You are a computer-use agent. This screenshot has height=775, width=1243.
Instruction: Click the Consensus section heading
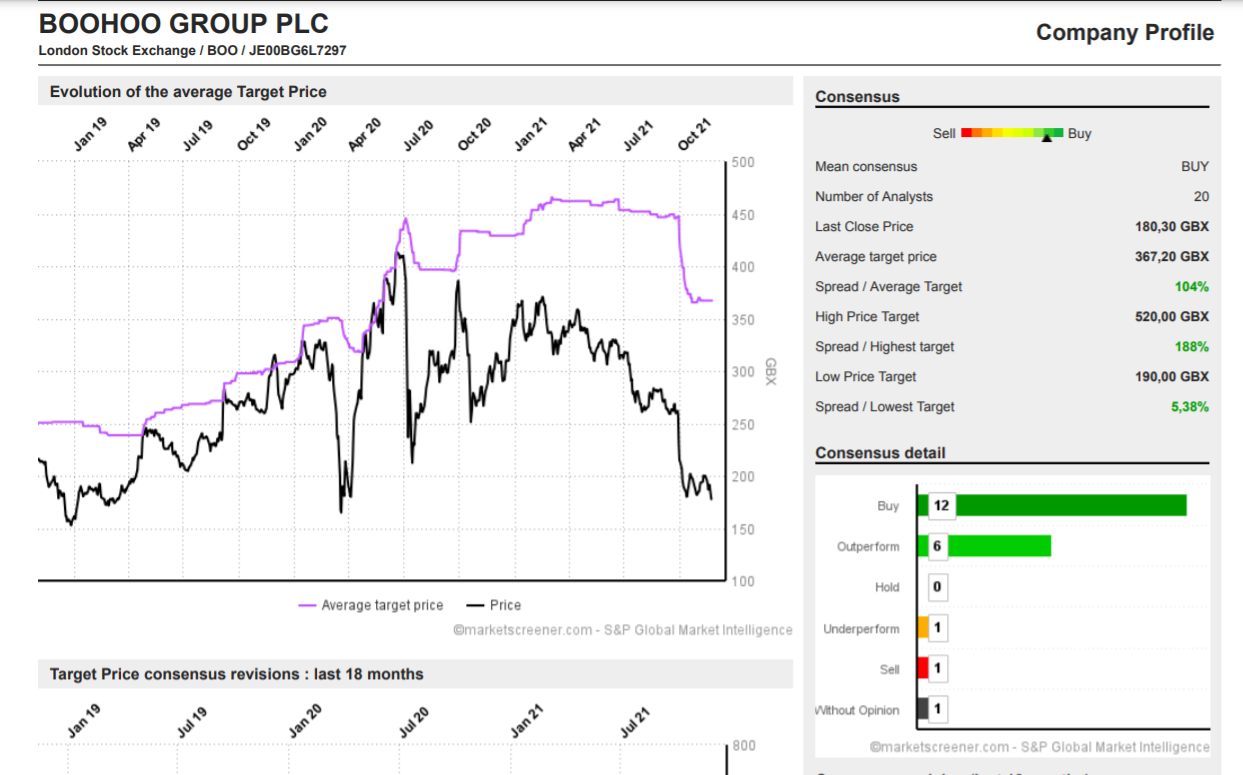[857, 97]
